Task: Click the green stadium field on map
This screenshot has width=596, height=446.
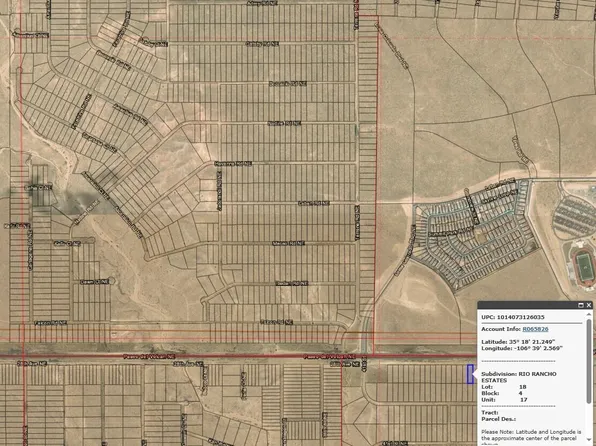Action: click(585, 267)
